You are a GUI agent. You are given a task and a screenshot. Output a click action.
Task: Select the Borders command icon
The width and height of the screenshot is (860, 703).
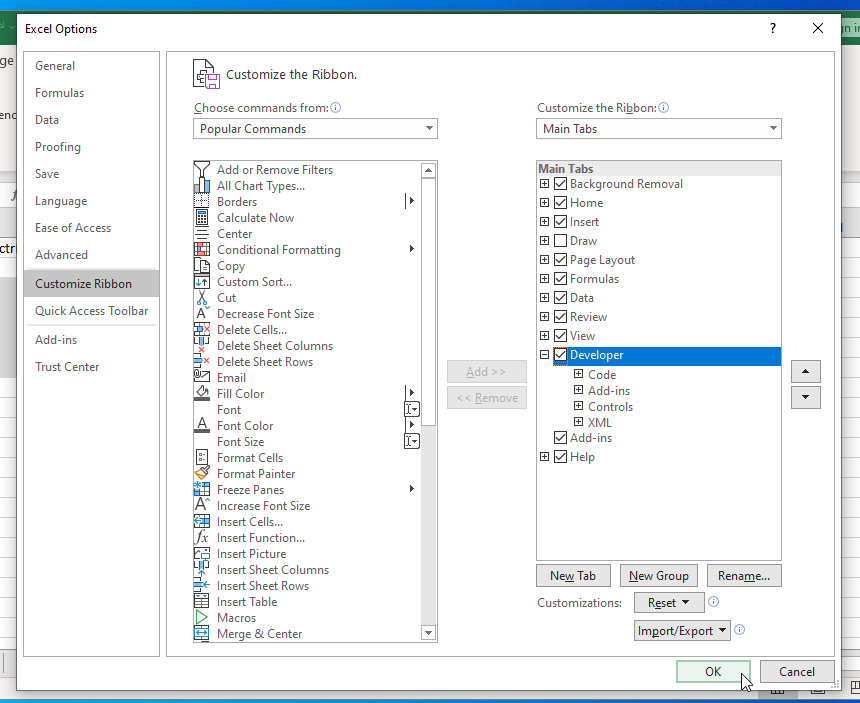pos(202,202)
